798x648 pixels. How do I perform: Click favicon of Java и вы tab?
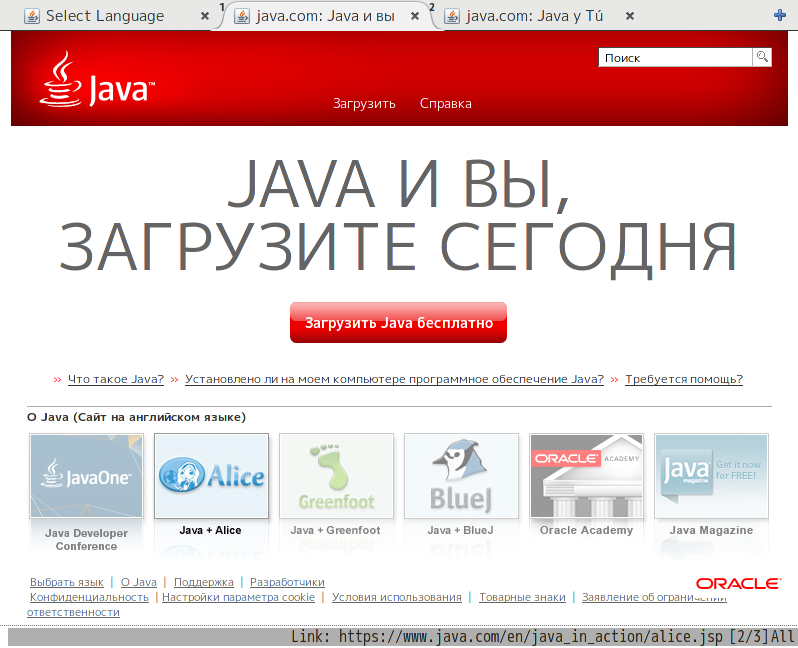coord(242,16)
